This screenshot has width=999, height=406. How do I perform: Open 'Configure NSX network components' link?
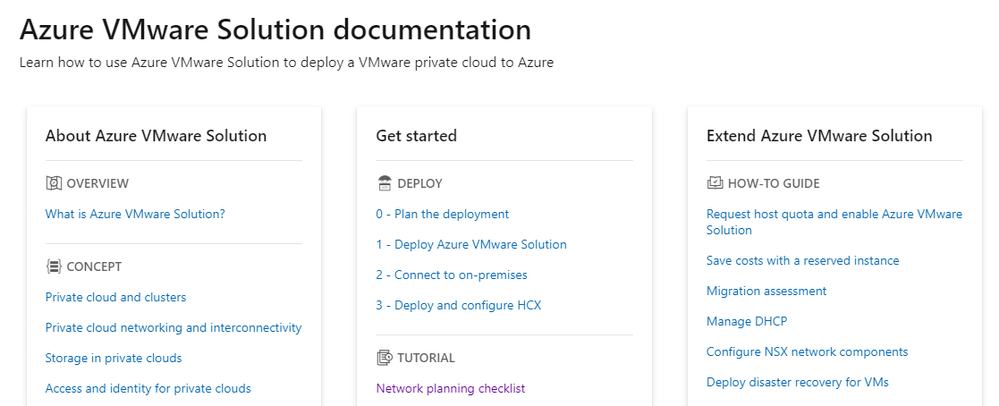[807, 352]
